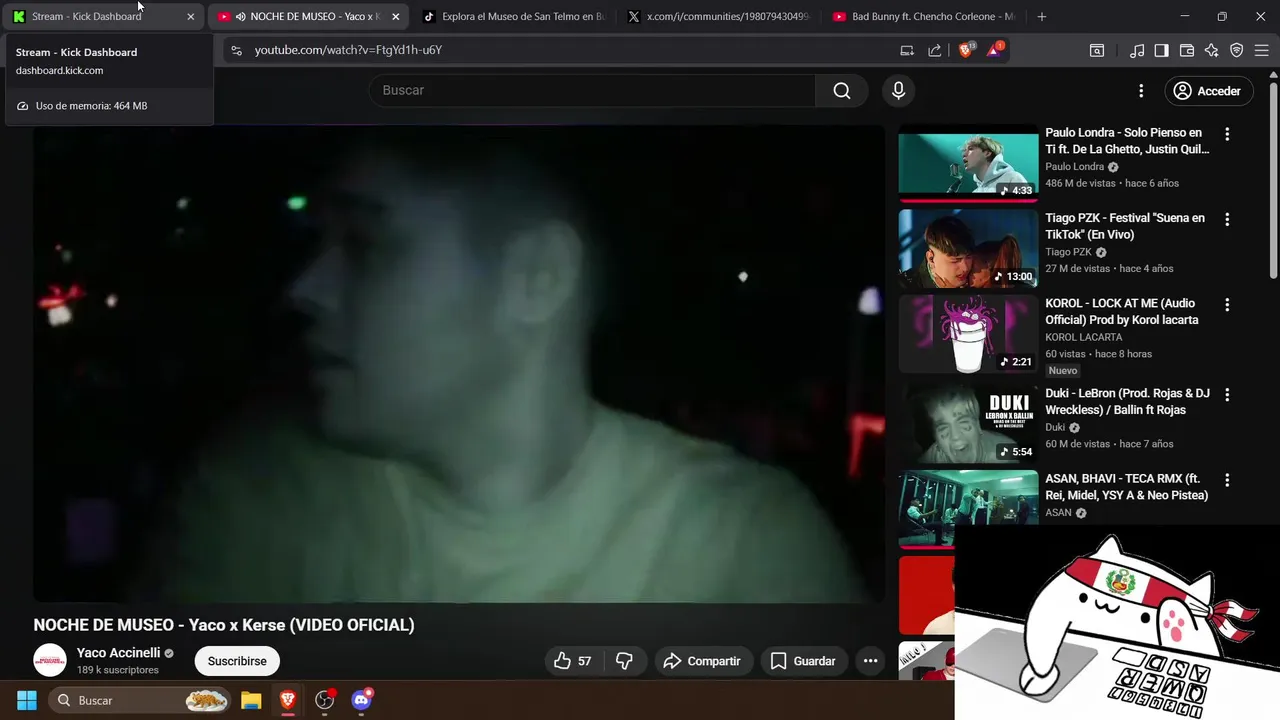Image resolution: width=1280 pixels, height=720 pixels.
Task: Click 'Uso de memoria: 464 MB' text
Action: (91, 106)
